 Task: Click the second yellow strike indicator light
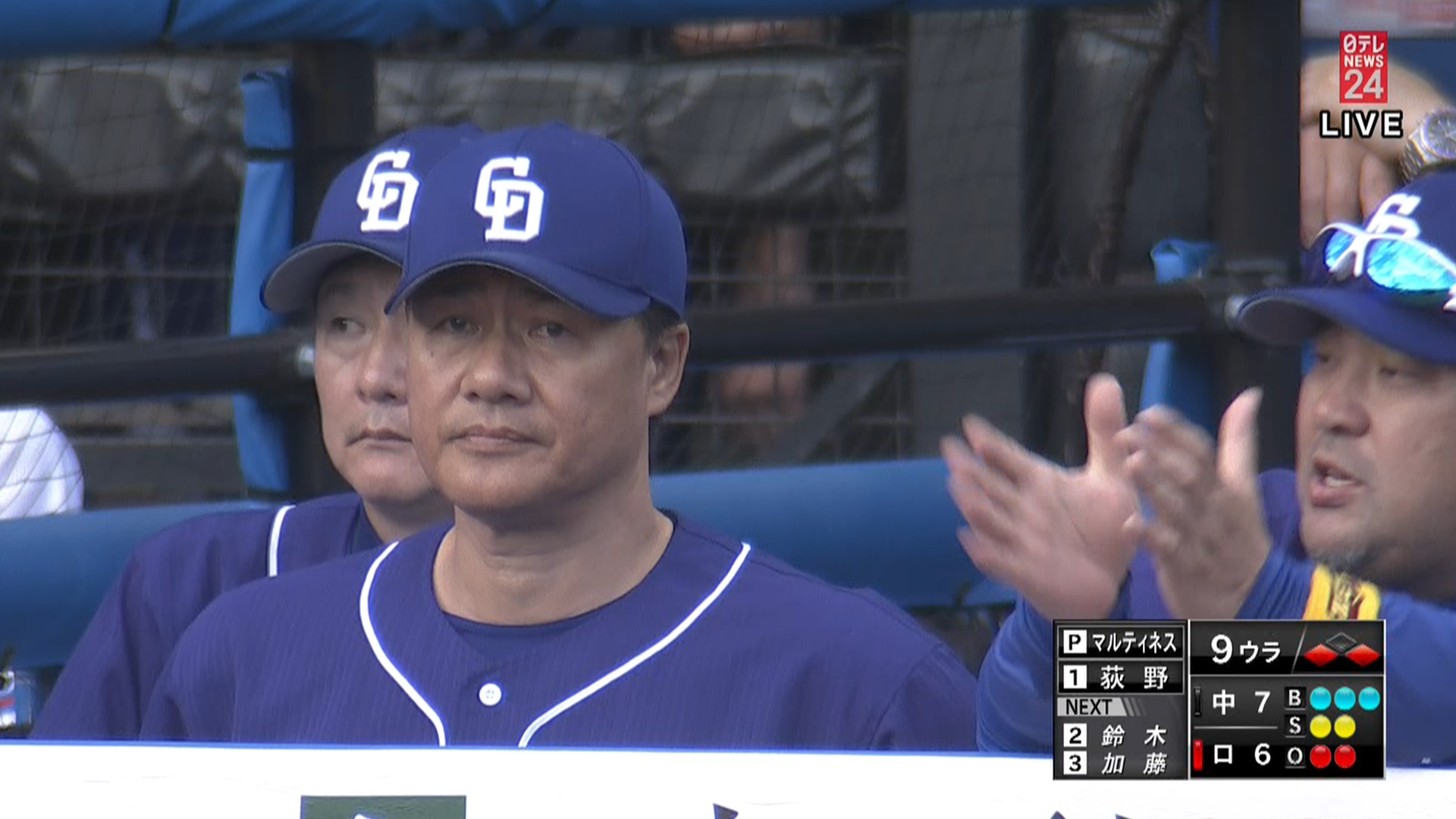click(x=1345, y=726)
